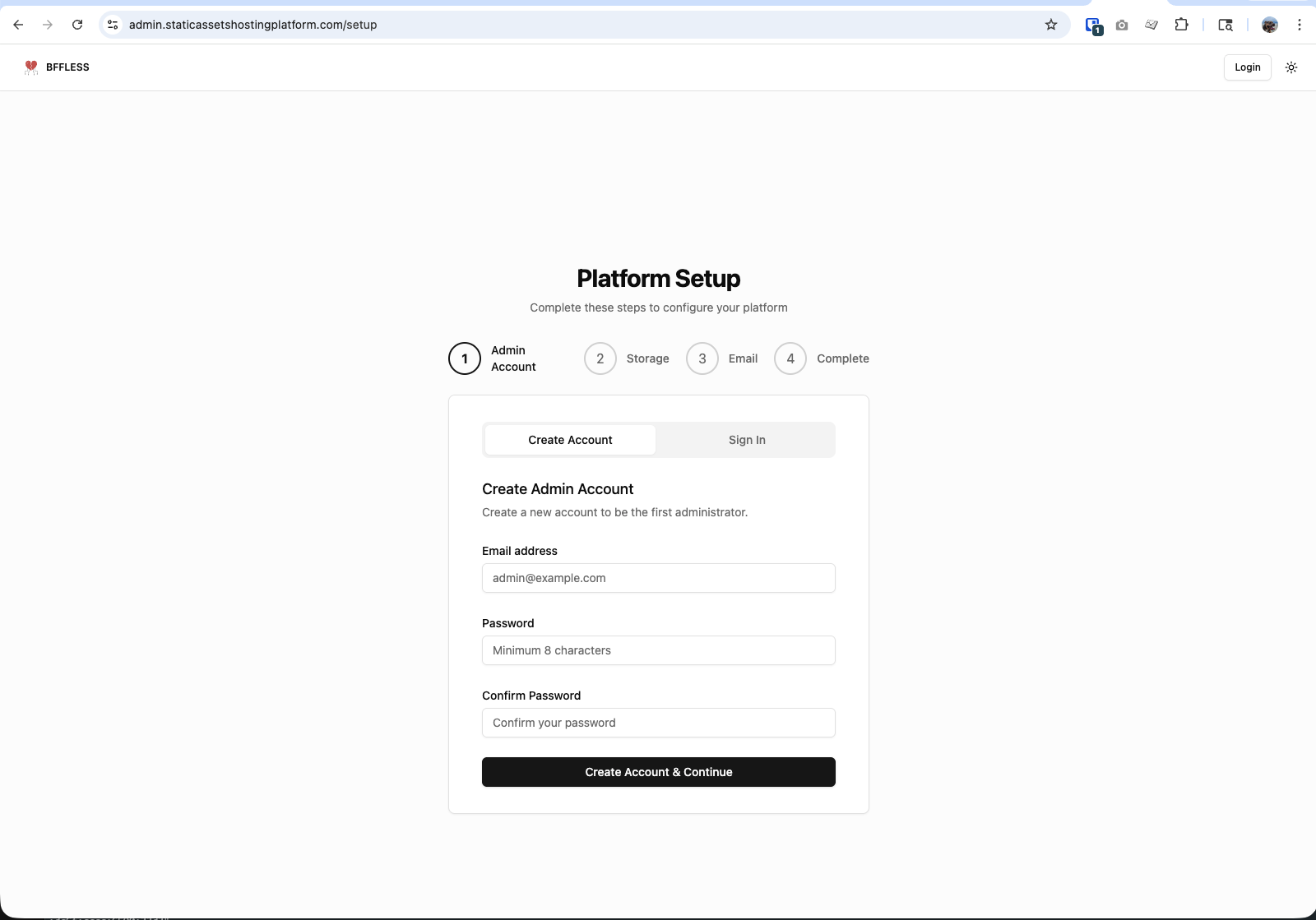Select the Create Account tab
This screenshot has width=1316, height=920.
(570, 440)
